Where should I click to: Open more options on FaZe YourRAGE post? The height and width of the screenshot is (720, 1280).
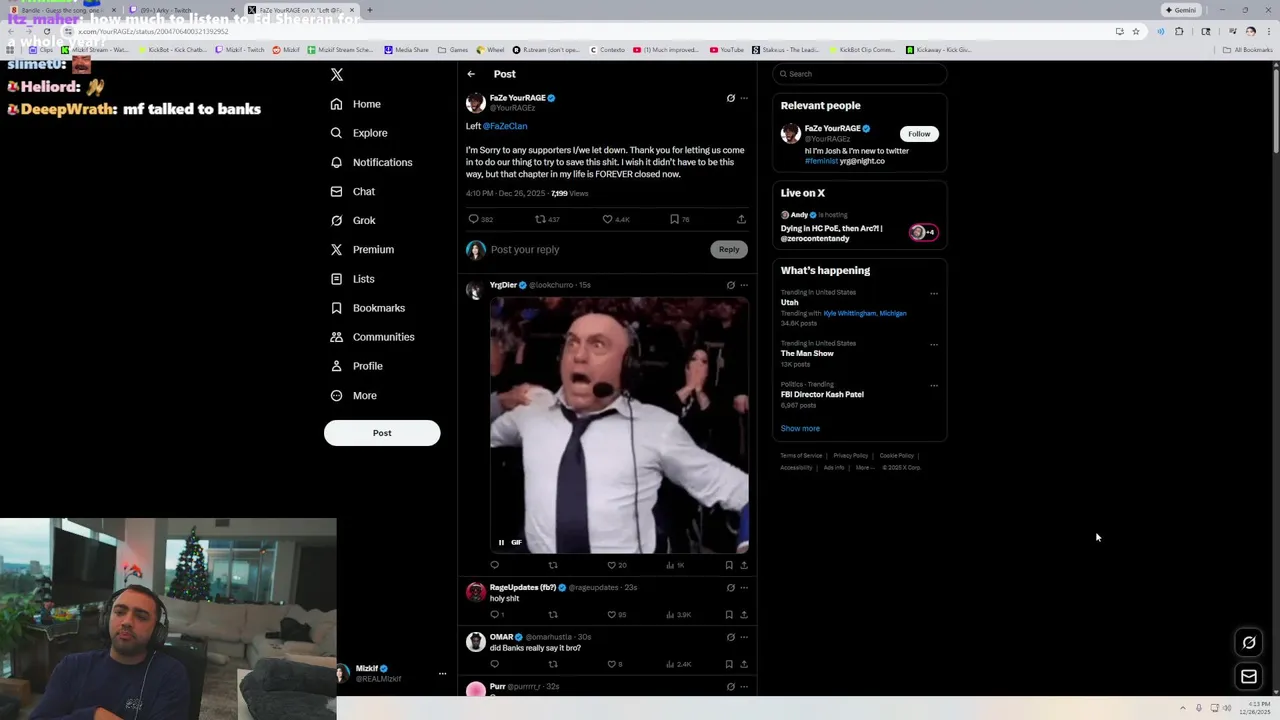[x=744, y=98]
